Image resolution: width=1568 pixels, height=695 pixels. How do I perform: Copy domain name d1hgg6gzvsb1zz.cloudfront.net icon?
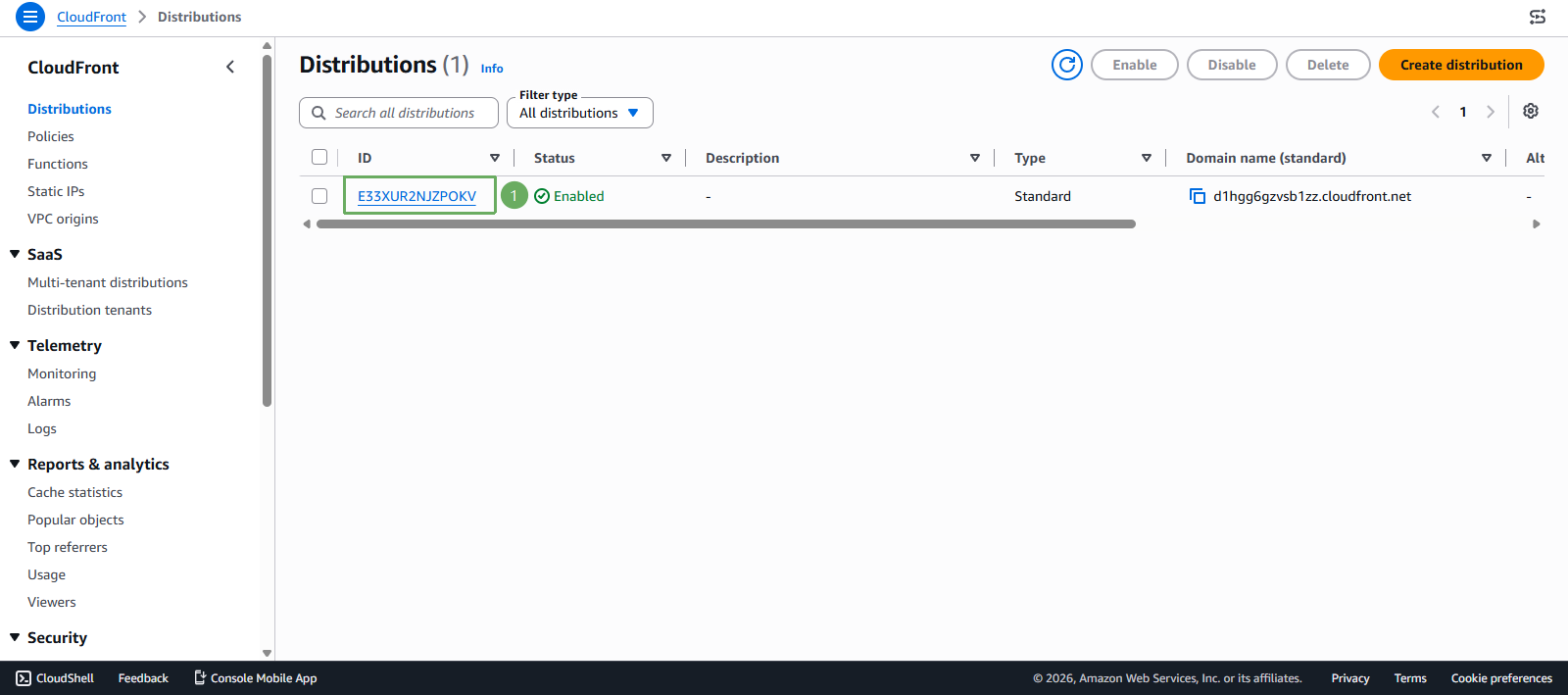pyautogui.click(x=1197, y=196)
